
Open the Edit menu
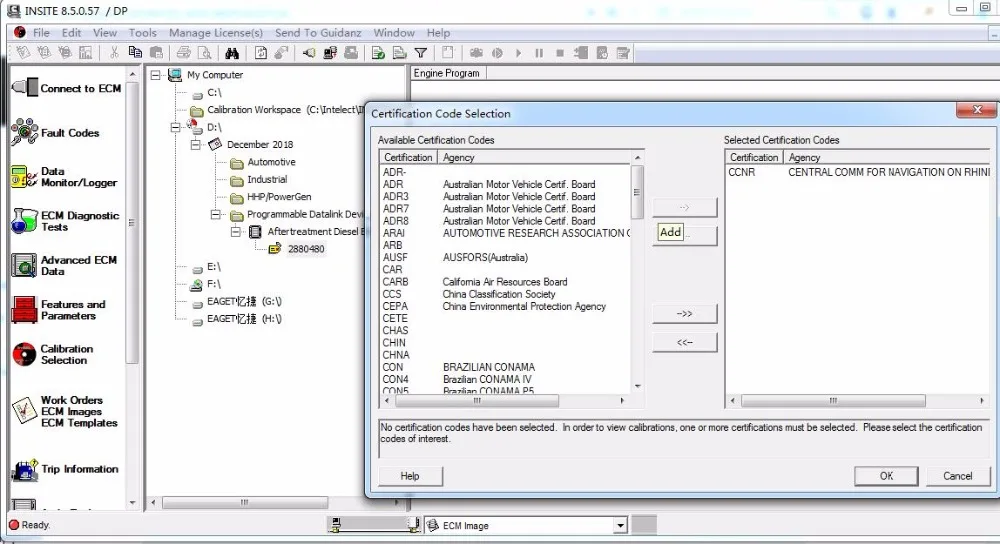pyautogui.click(x=71, y=33)
